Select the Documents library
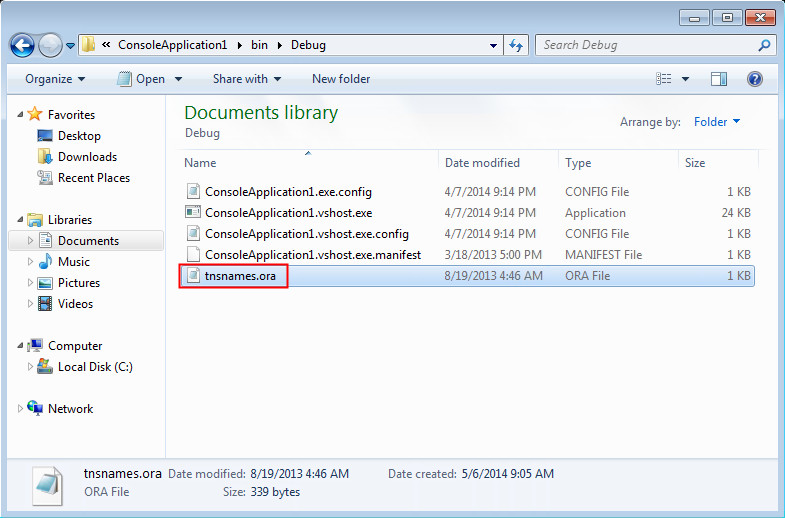The image size is (785, 518). click(88, 241)
